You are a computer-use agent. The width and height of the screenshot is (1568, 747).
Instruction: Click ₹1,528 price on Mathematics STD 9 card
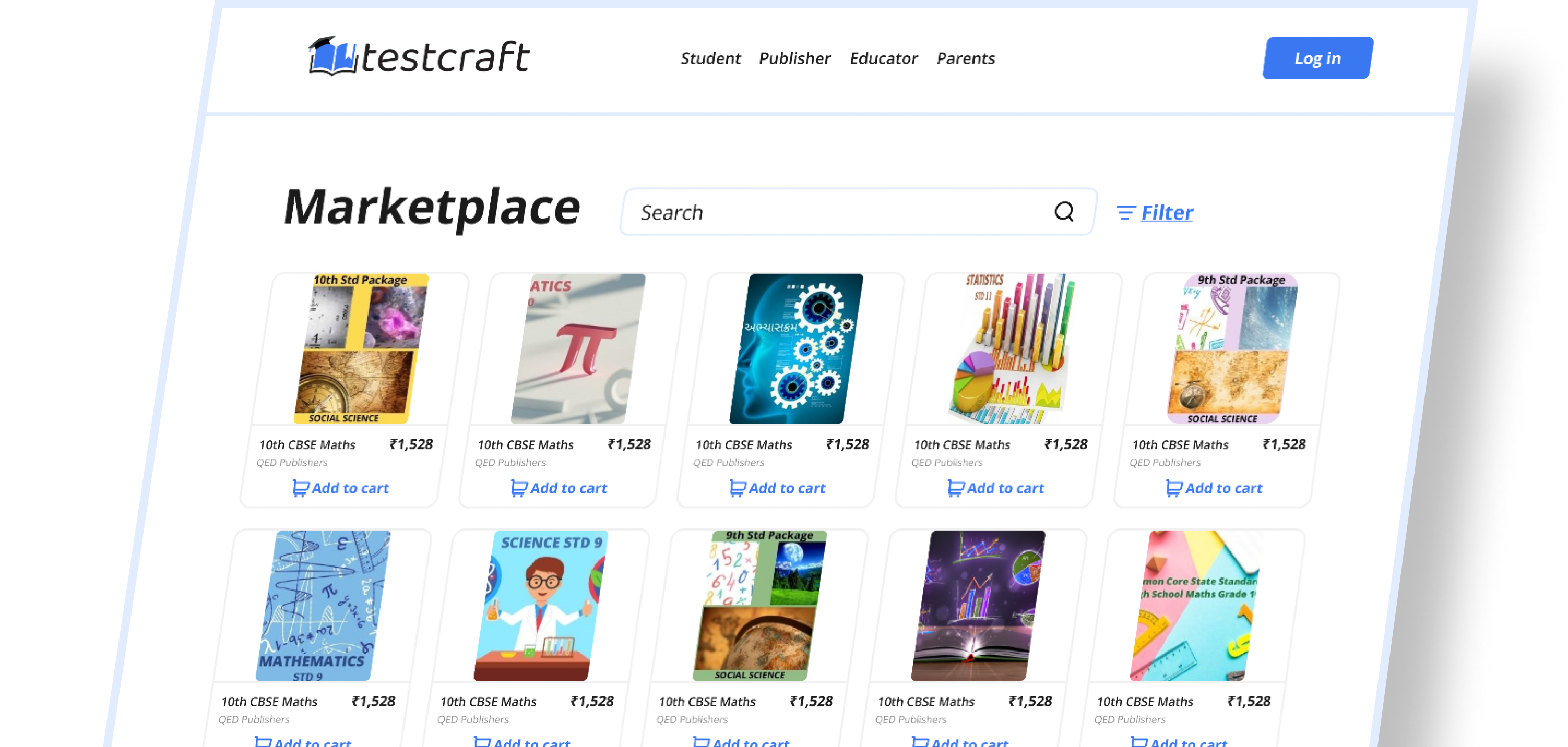(373, 702)
